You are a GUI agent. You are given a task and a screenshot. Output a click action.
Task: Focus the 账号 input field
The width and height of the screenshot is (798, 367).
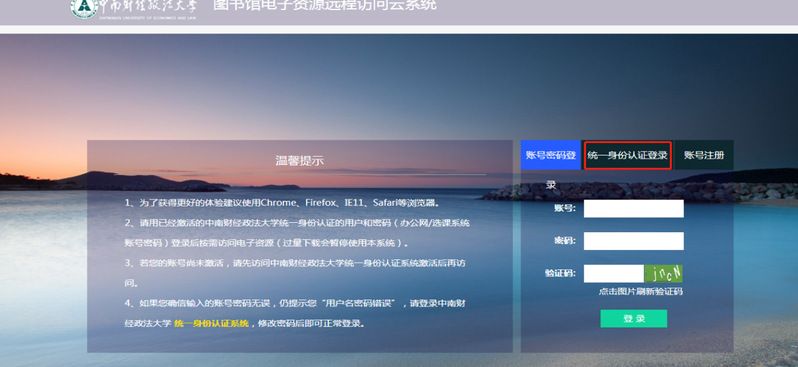[x=634, y=209]
